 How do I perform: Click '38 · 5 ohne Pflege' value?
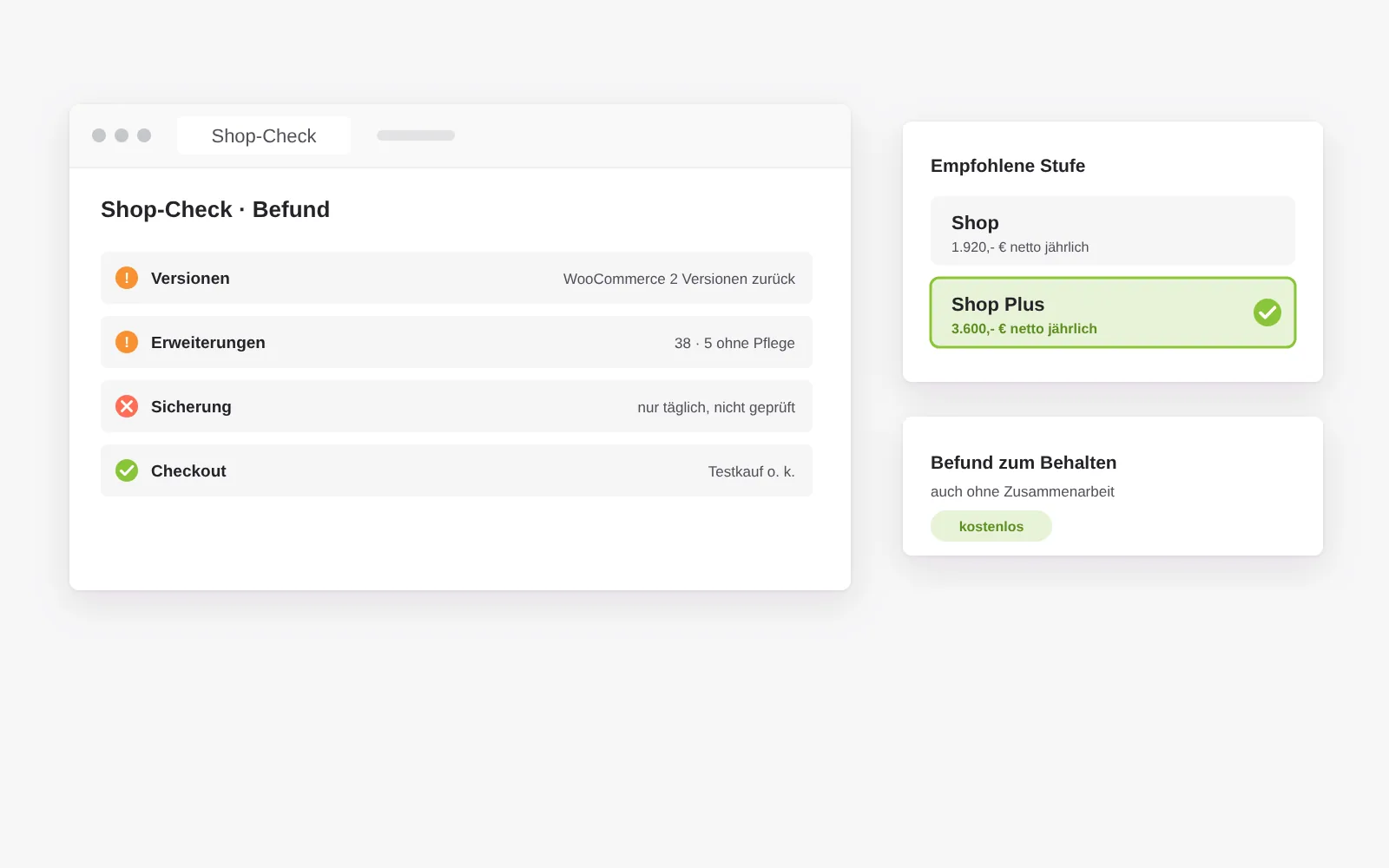(x=734, y=343)
